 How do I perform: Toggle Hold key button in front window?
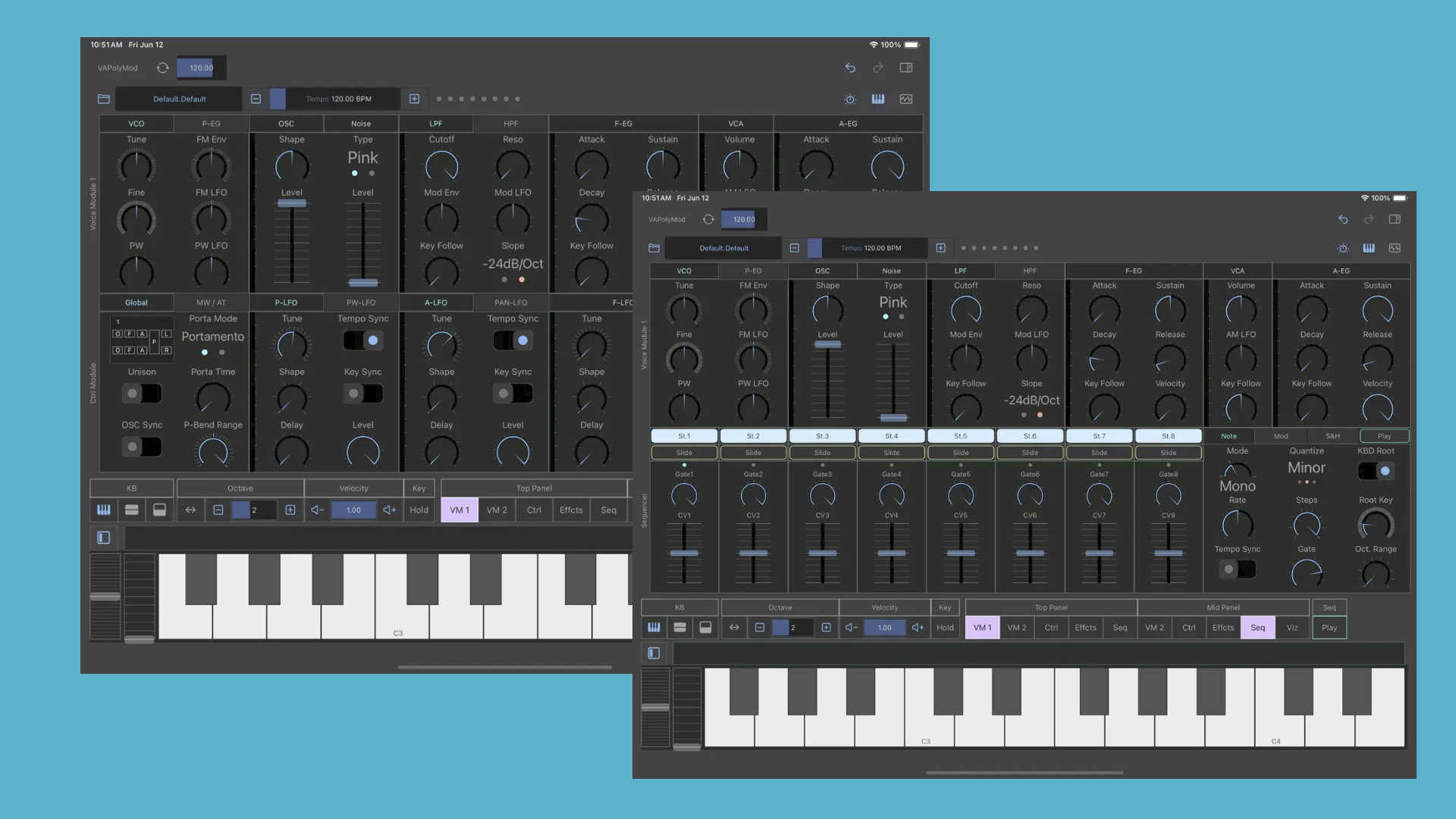945,627
